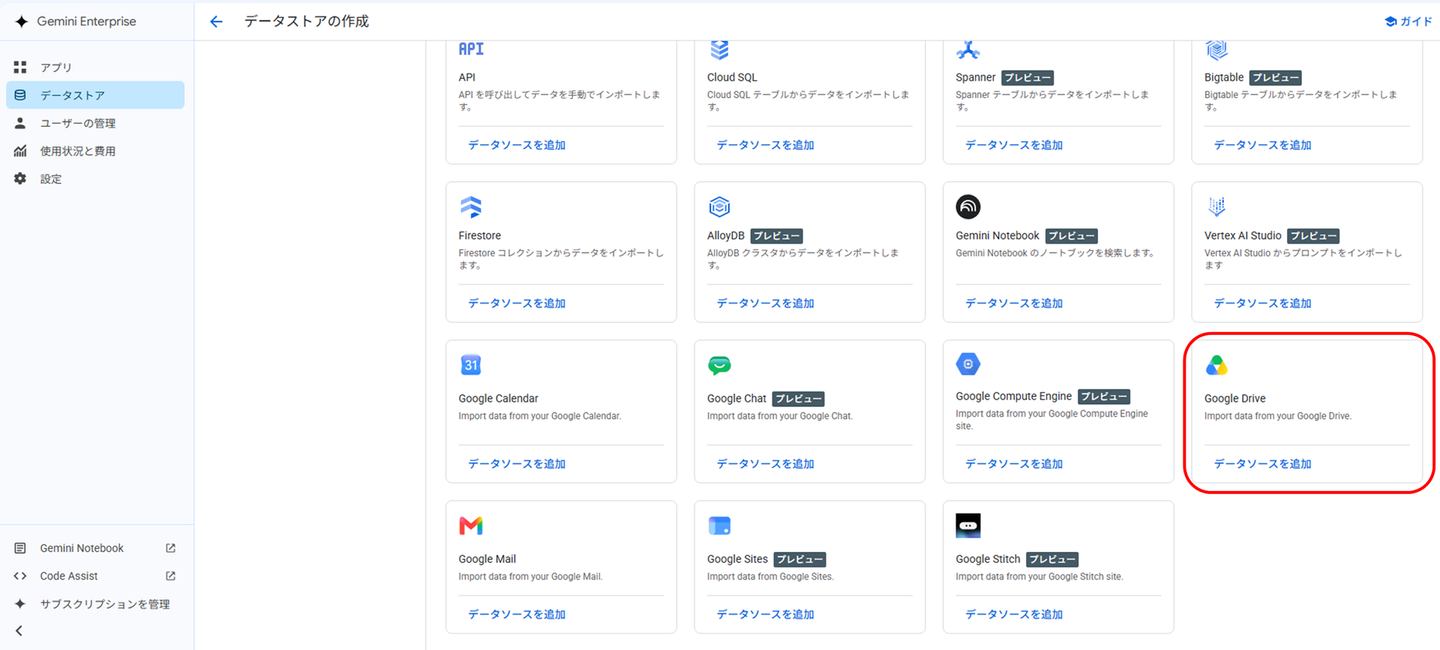
Task: Click the データストアの作成 page title
Action: coord(307,21)
